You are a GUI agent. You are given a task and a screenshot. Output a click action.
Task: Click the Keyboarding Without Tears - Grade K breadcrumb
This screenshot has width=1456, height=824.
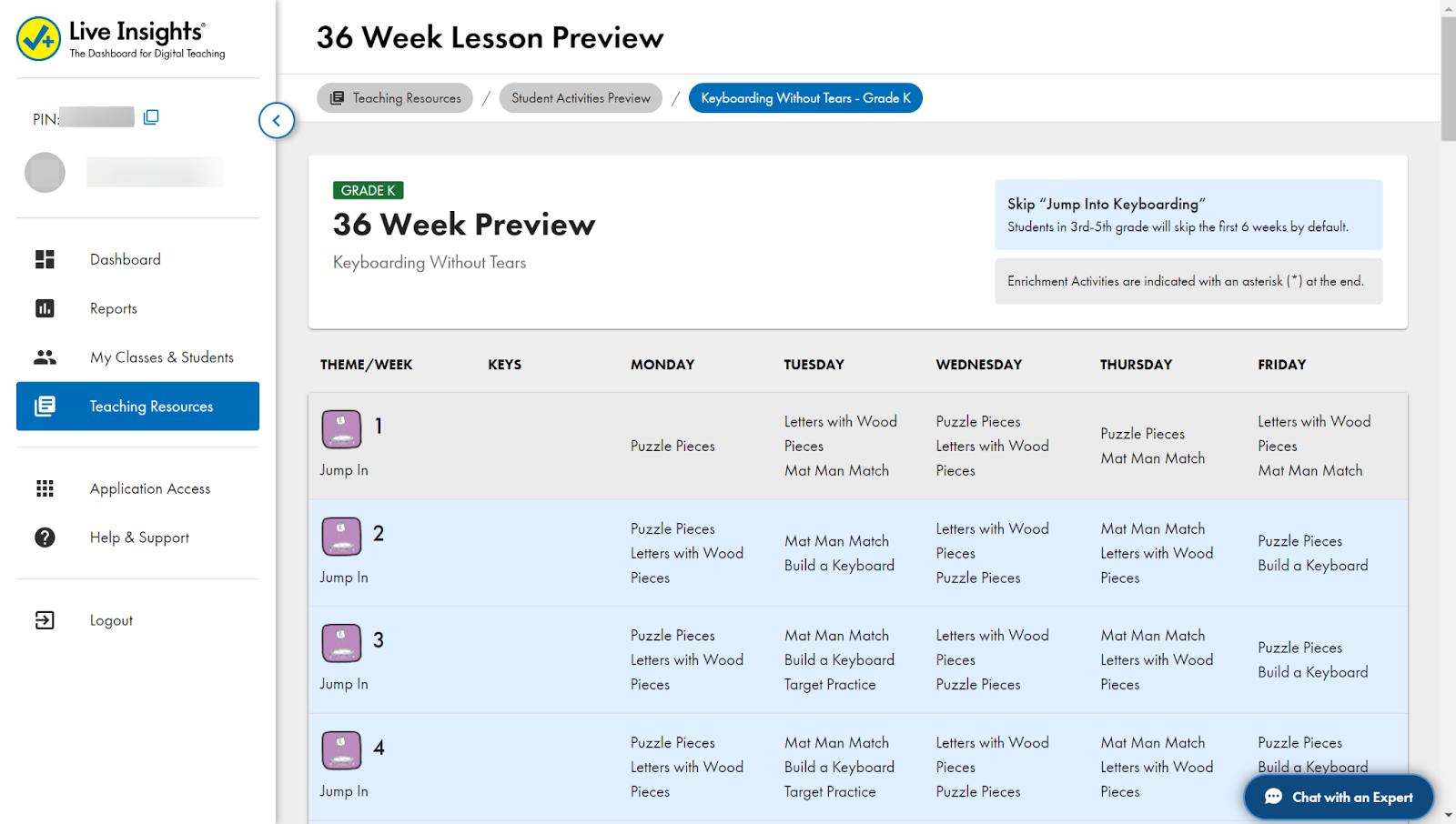[805, 98]
